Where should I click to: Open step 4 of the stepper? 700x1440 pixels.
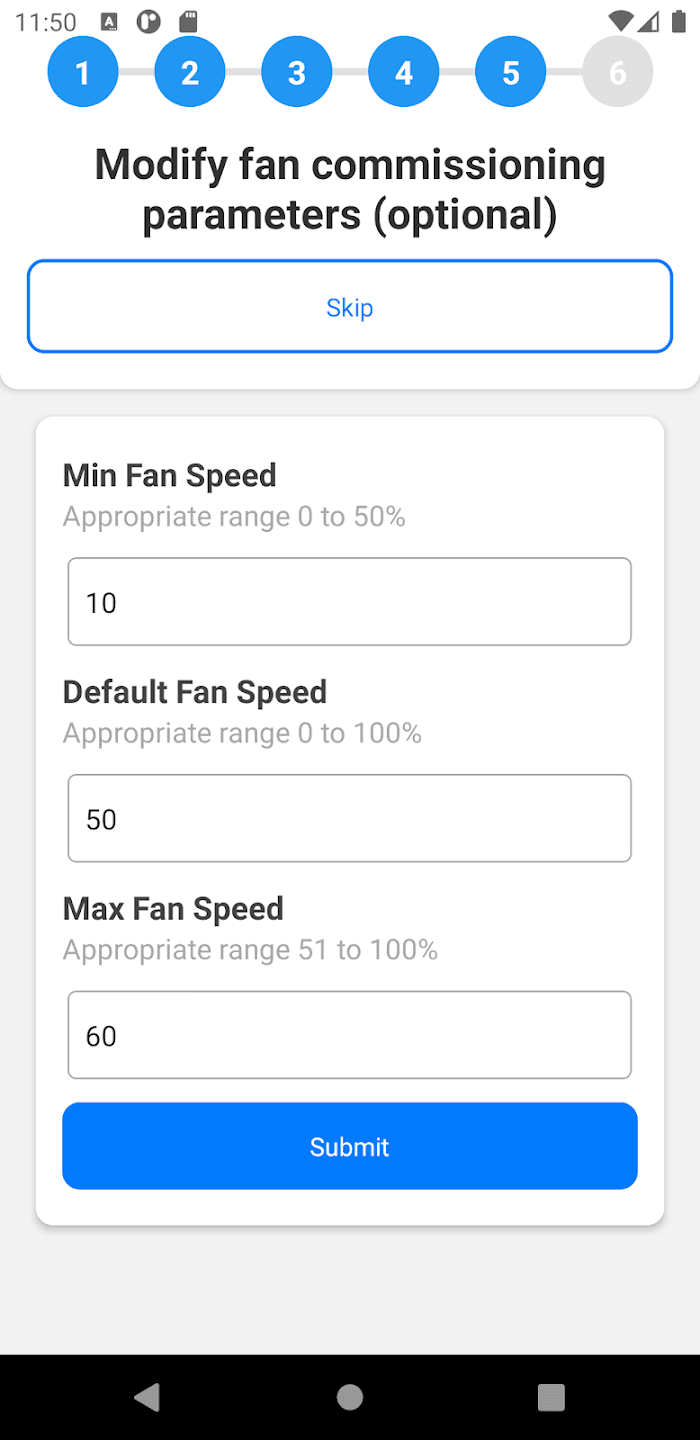(x=404, y=72)
